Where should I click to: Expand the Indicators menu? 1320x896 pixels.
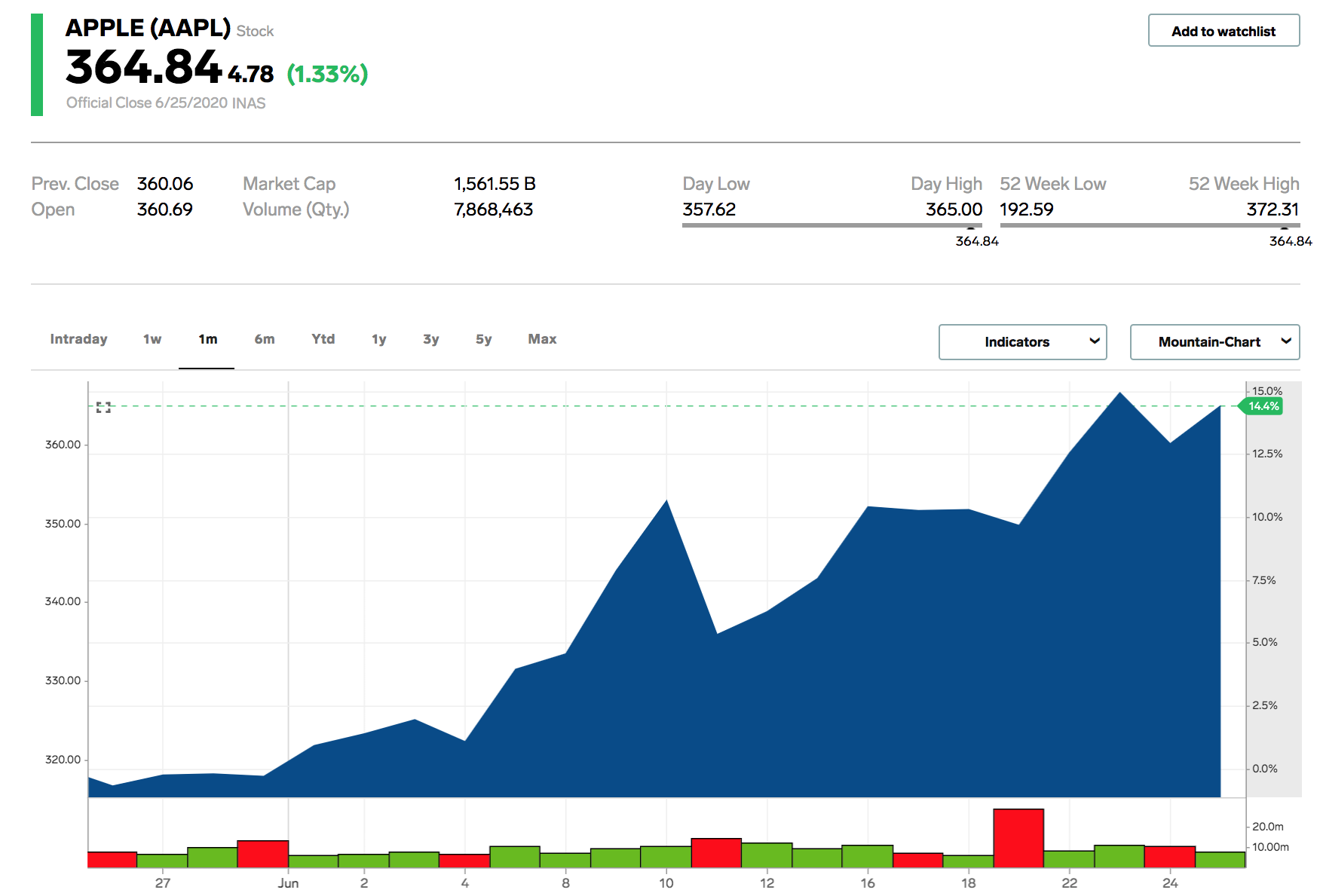coord(1021,341)
